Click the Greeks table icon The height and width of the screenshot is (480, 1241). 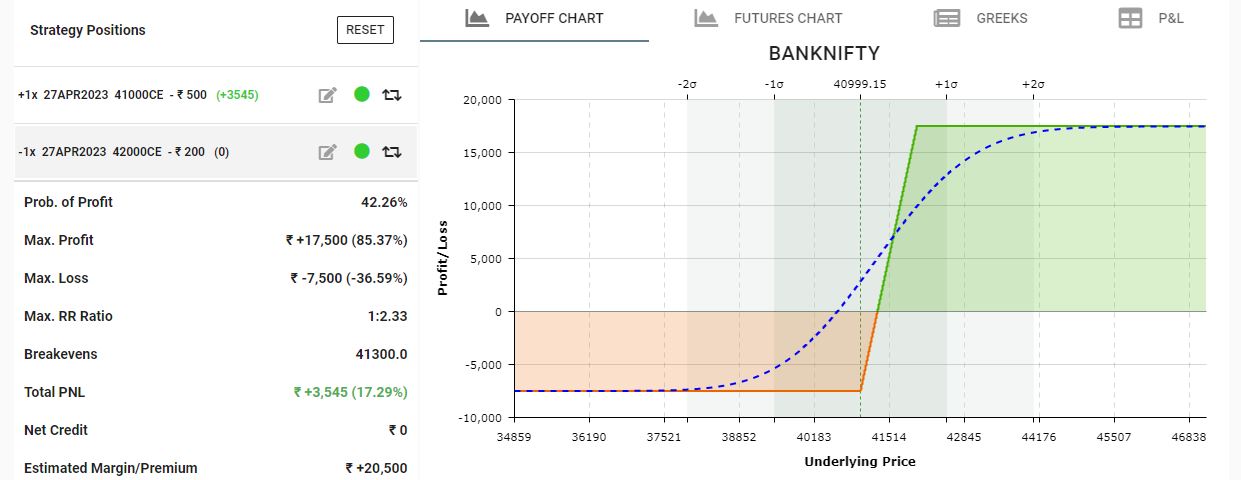(947, 18)
